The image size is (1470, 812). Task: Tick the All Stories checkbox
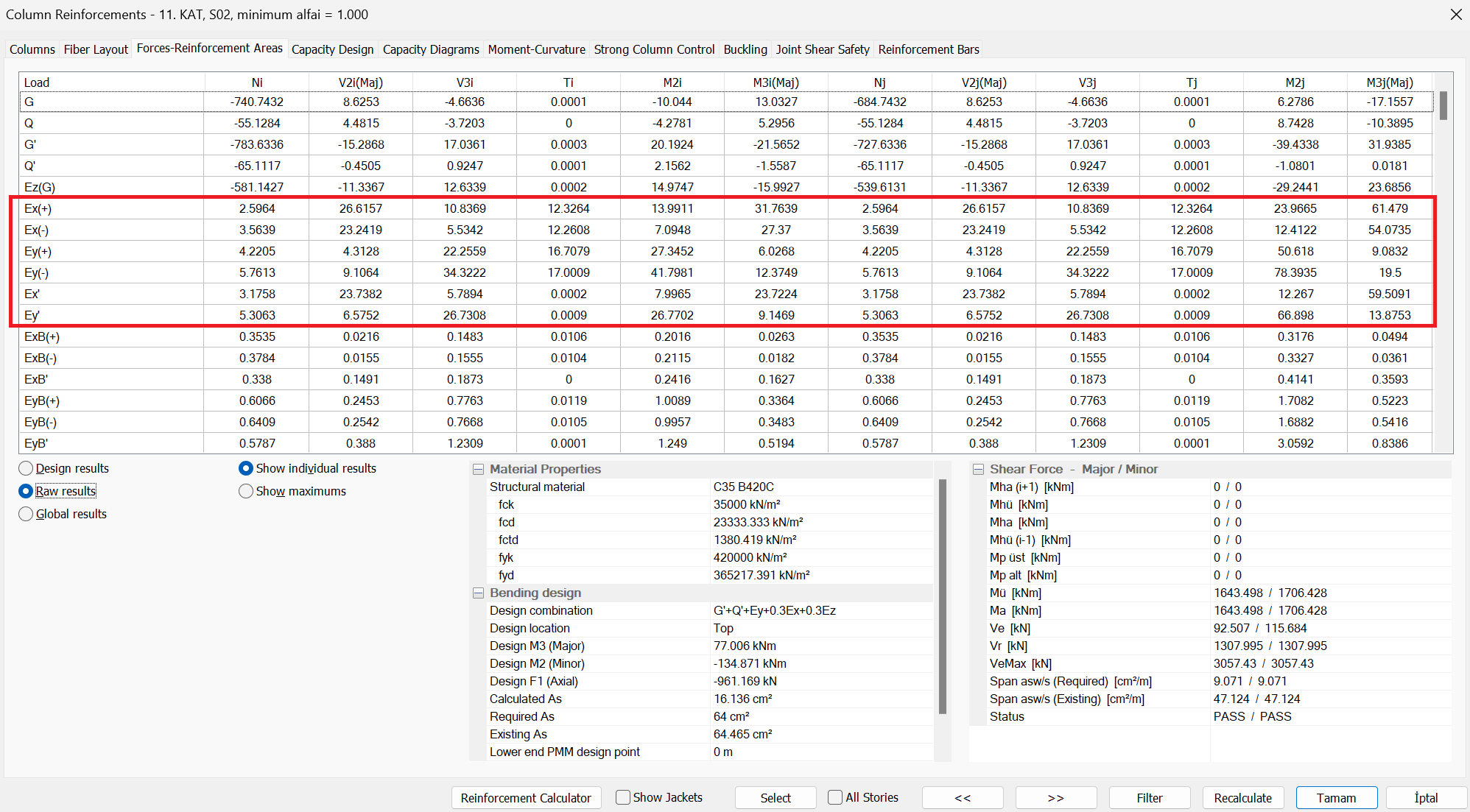(835, 798)
